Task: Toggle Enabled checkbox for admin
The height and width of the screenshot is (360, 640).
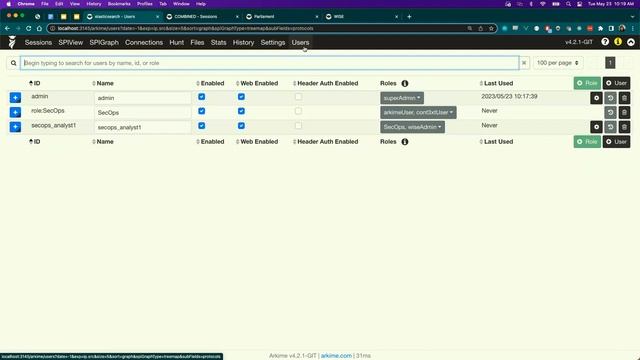Action: [202, 97]
